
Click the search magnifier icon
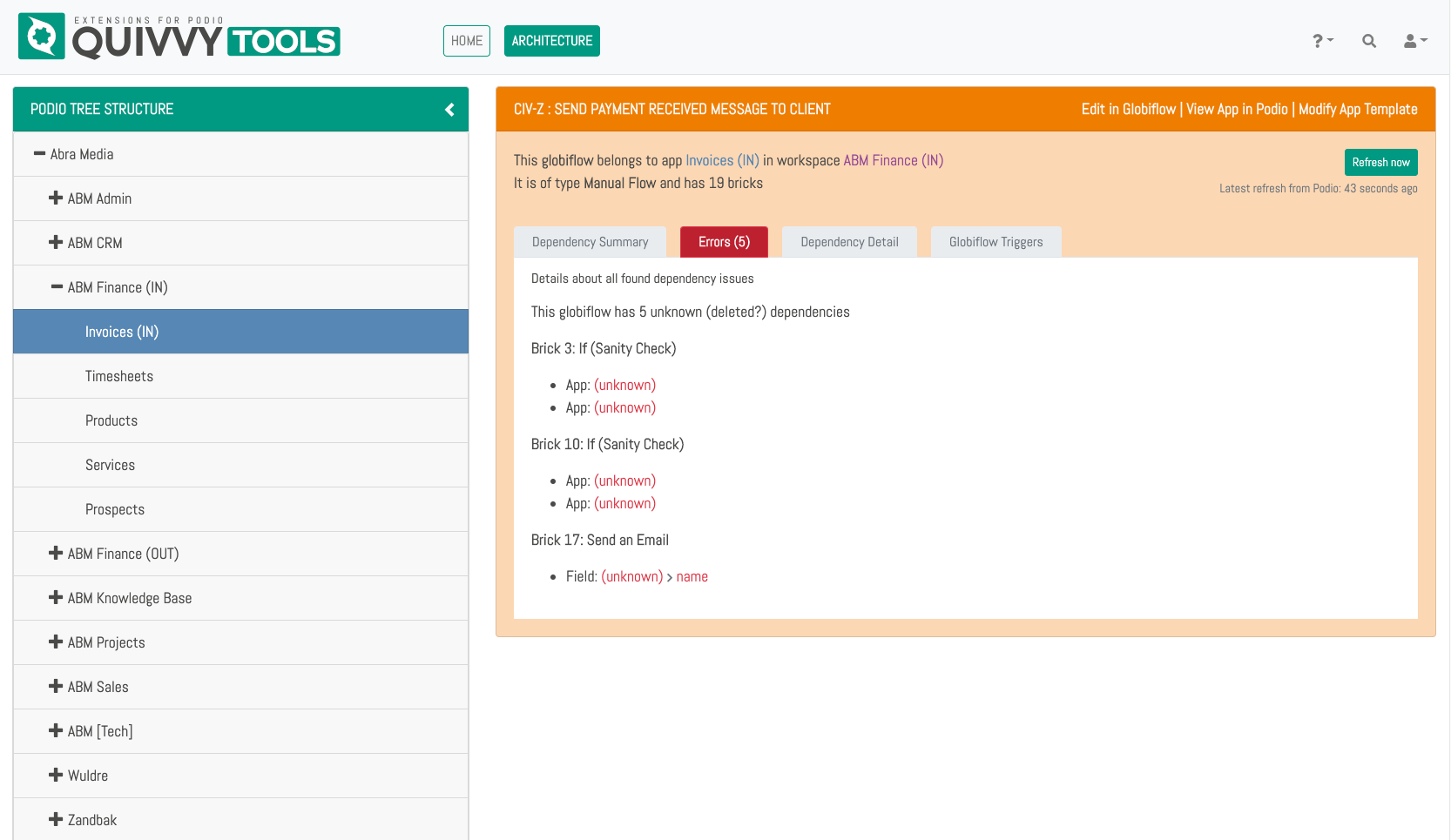1369,41
